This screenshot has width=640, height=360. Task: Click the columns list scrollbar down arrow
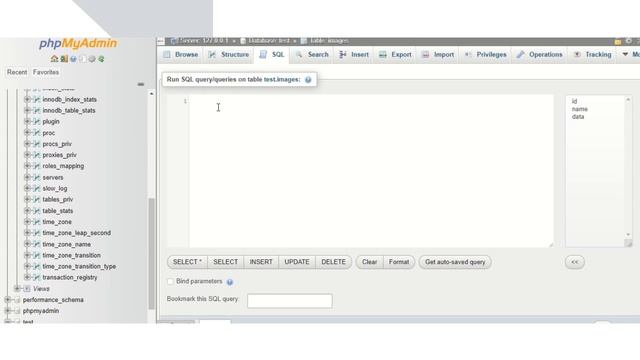628,235
